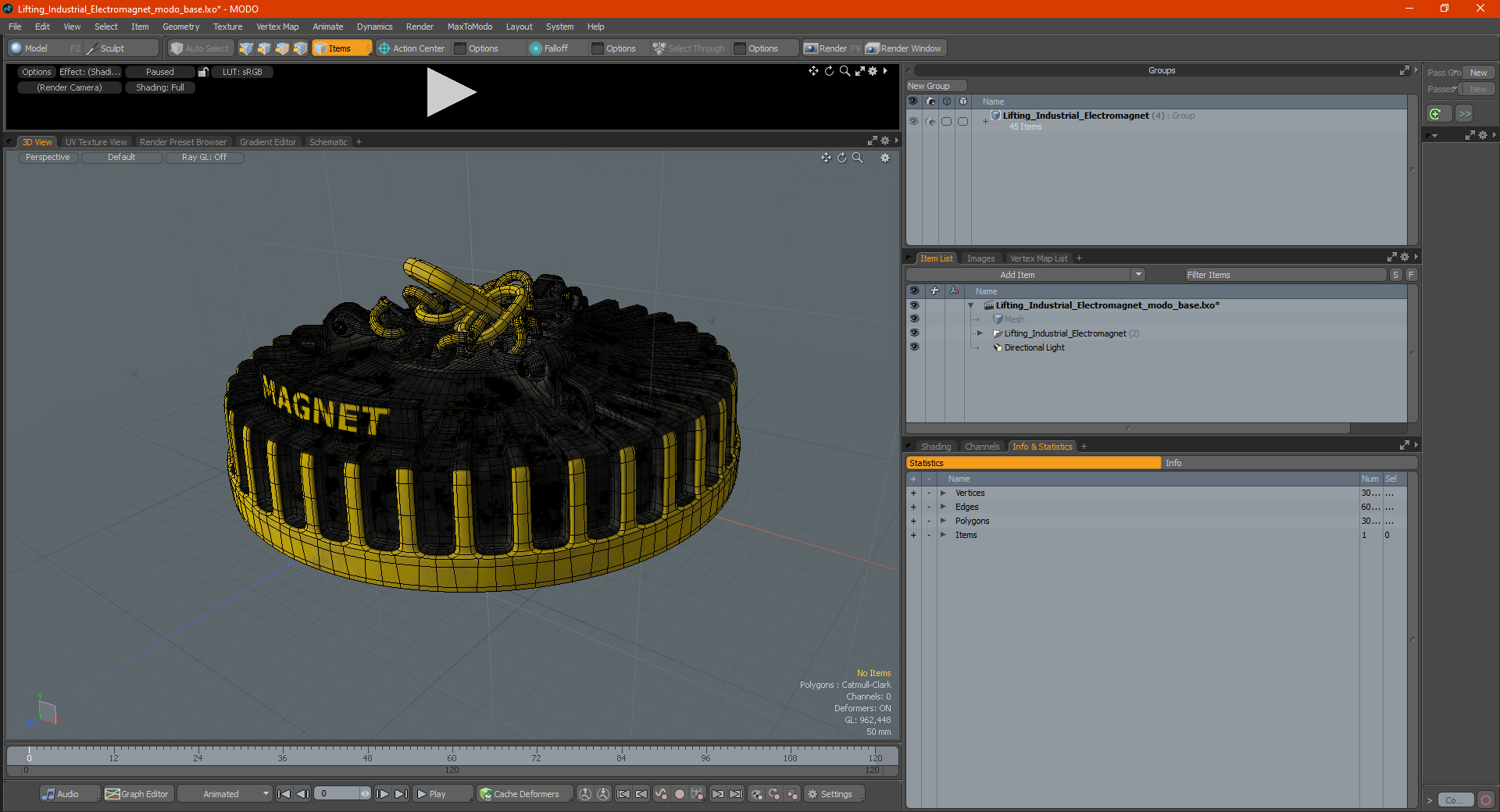
Task: Open the Render Window
Action: tap(904, 48)
